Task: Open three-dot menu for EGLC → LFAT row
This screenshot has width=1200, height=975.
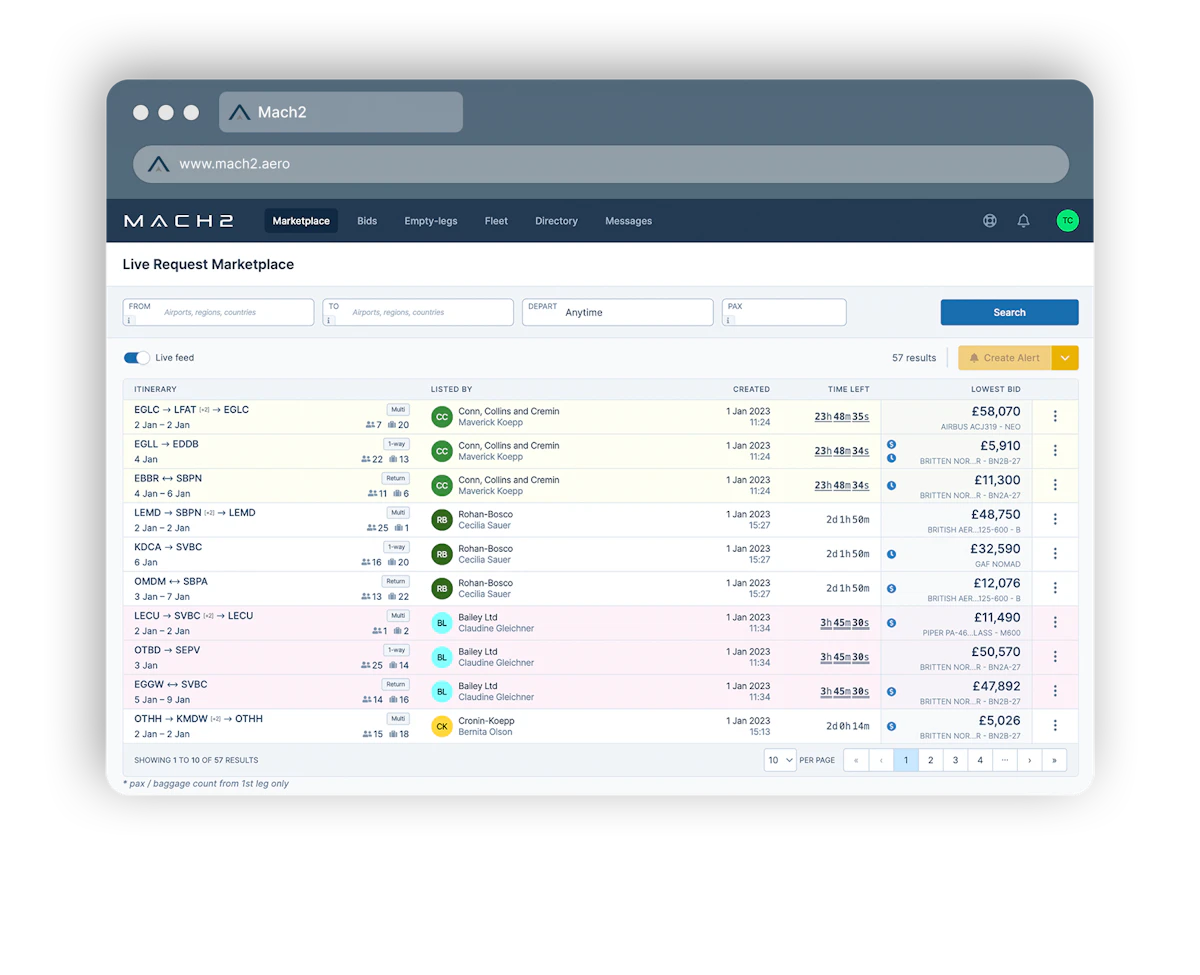Action: point(1055,416)
